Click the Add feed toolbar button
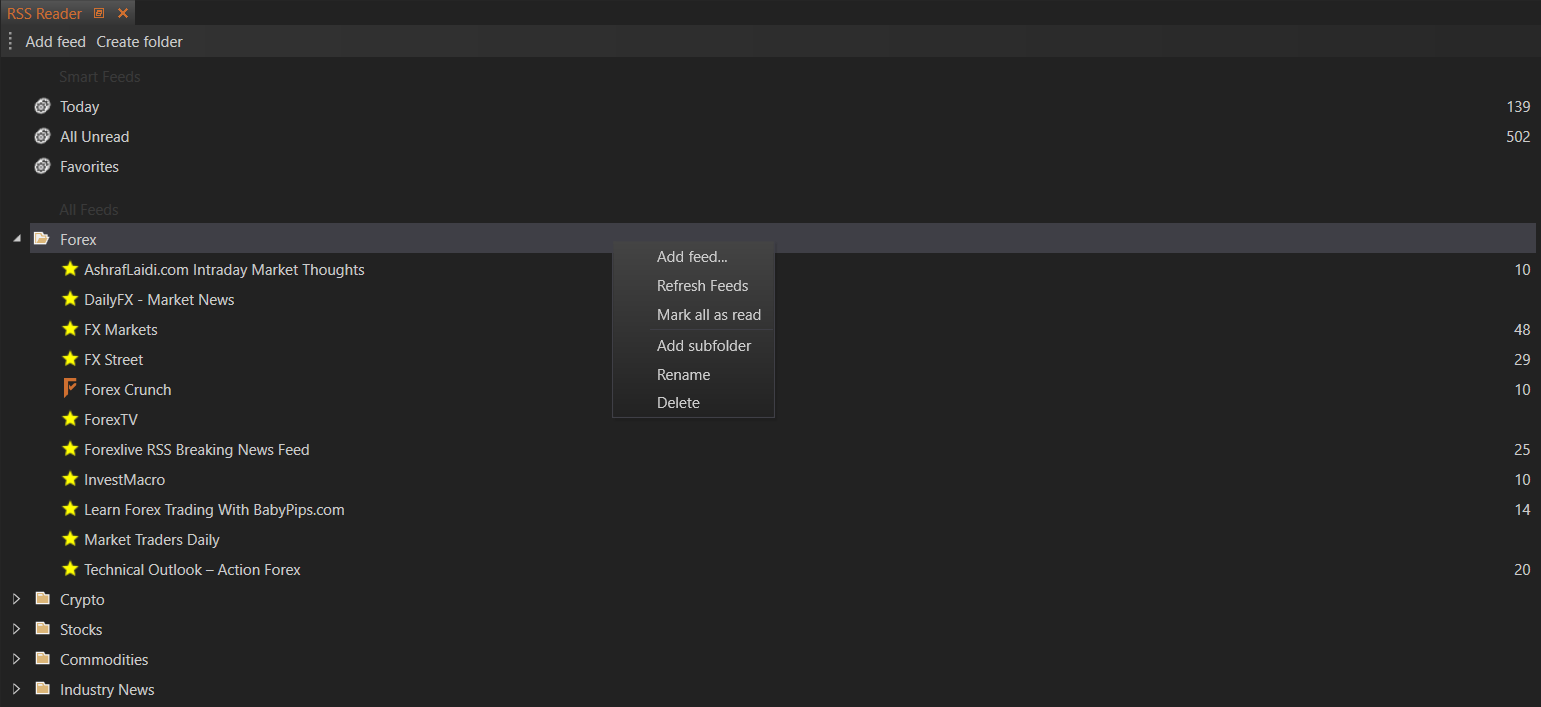Image resolution: width=1541 pixels, height=707 pixels. pyautogui.click(x=55, y=42)
